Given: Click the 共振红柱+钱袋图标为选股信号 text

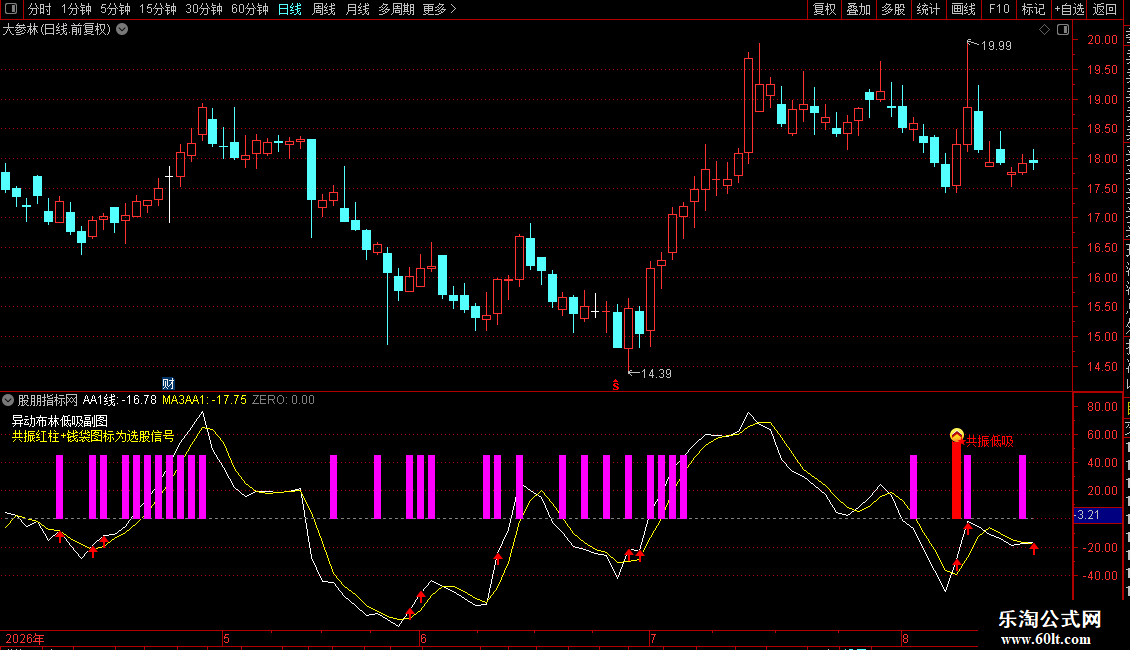Looking at the screenshot, I should [x=93, y=436].
